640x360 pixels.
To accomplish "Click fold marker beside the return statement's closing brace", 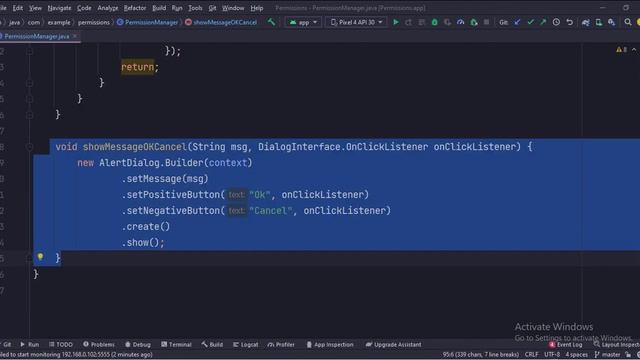I will pos(29,83).
